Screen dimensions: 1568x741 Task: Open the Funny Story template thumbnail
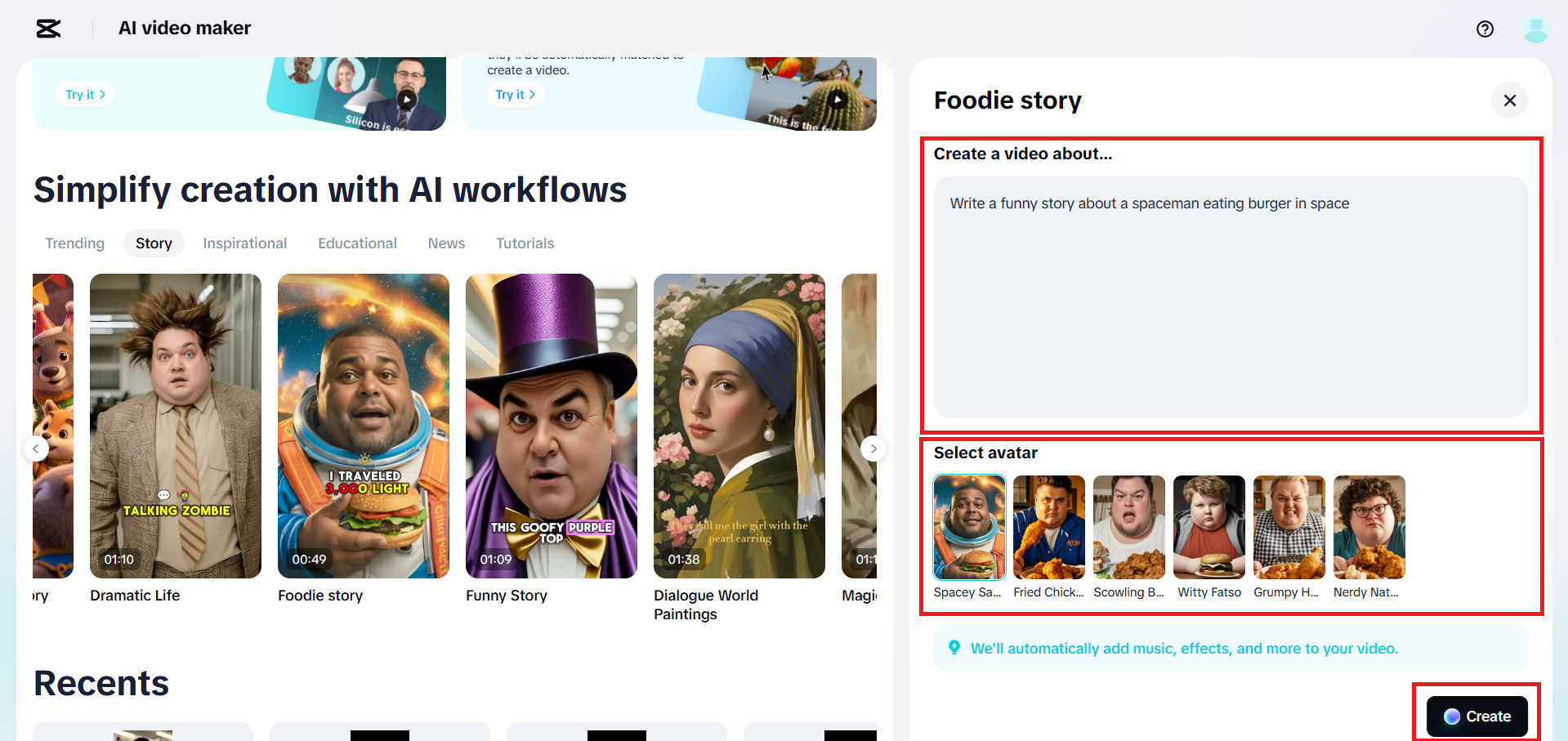pyautogui.click(x=552, y=426)
